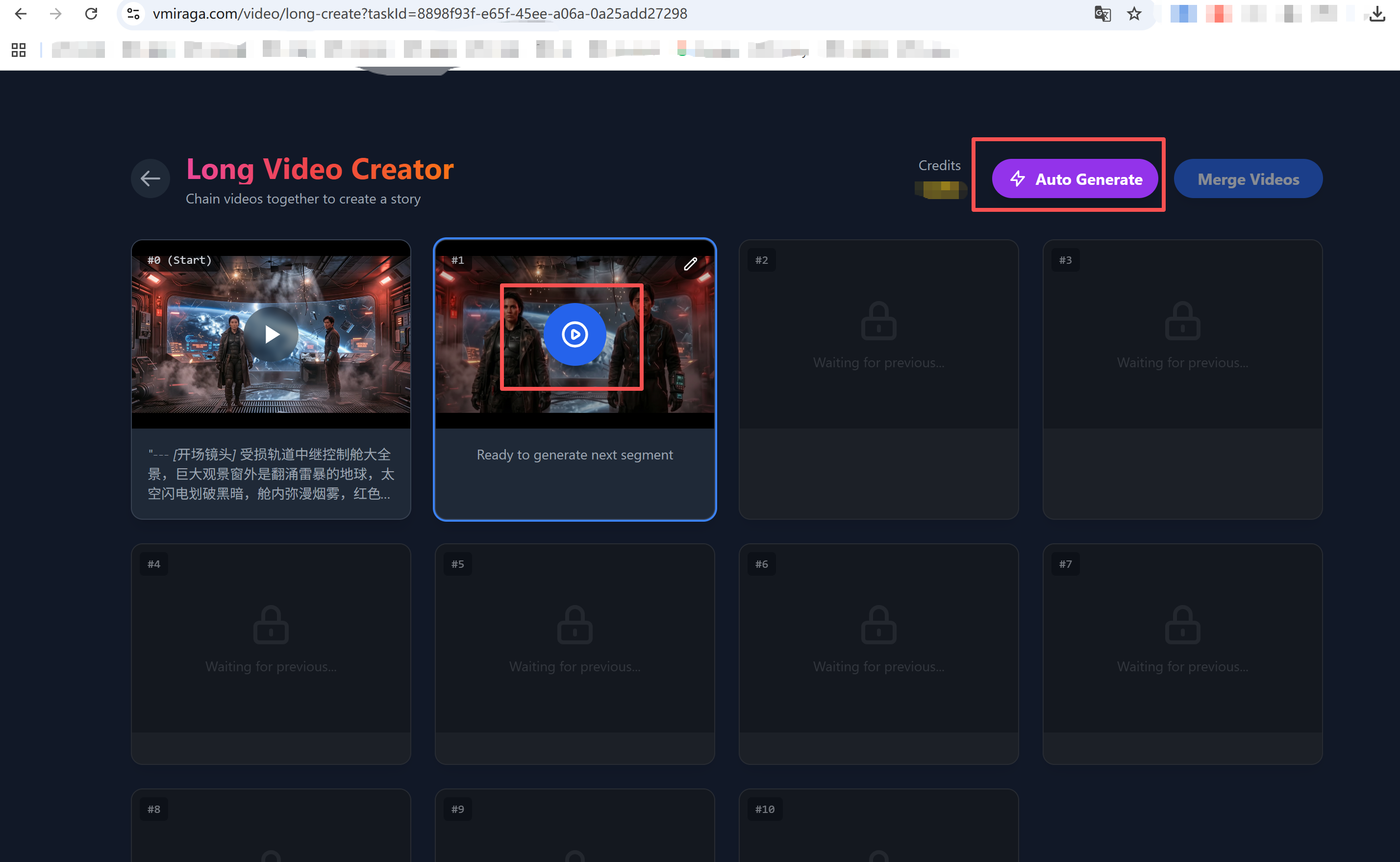Select the Long Video Creator title
Screen dimensions: 1400x862
[x=320, y=169]
